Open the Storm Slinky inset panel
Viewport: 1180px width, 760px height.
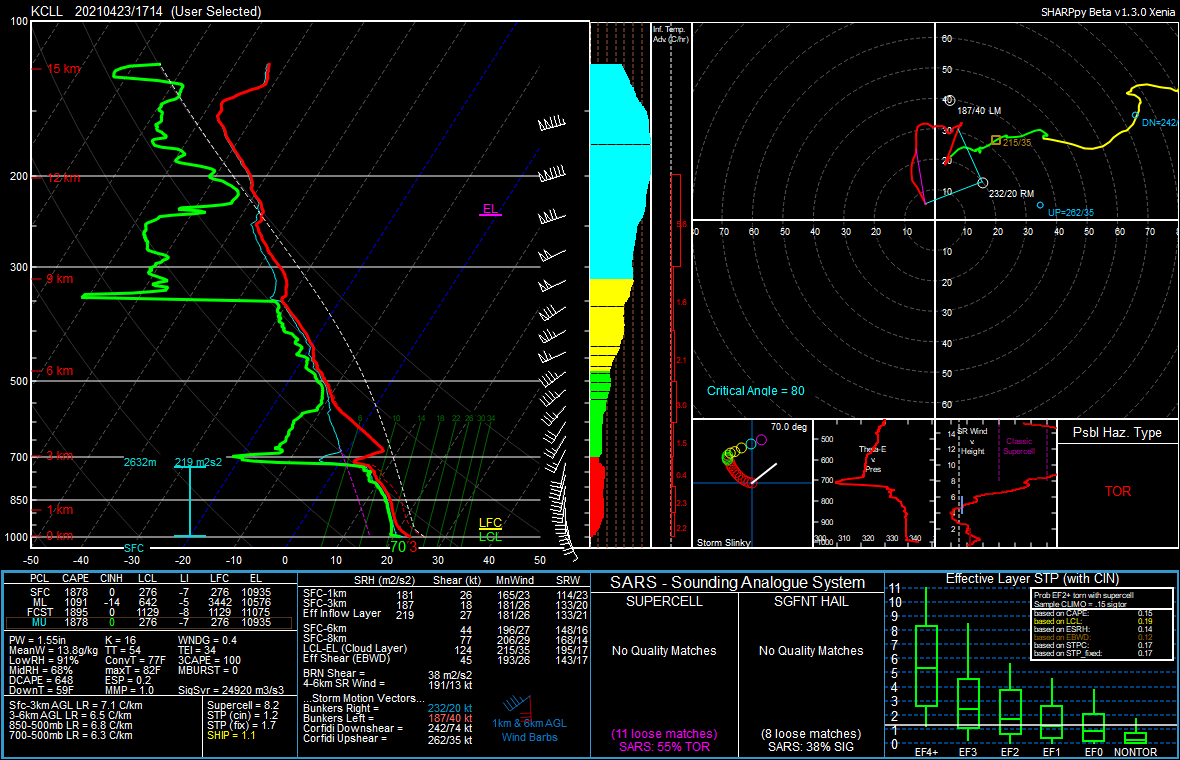pos(752,483)
